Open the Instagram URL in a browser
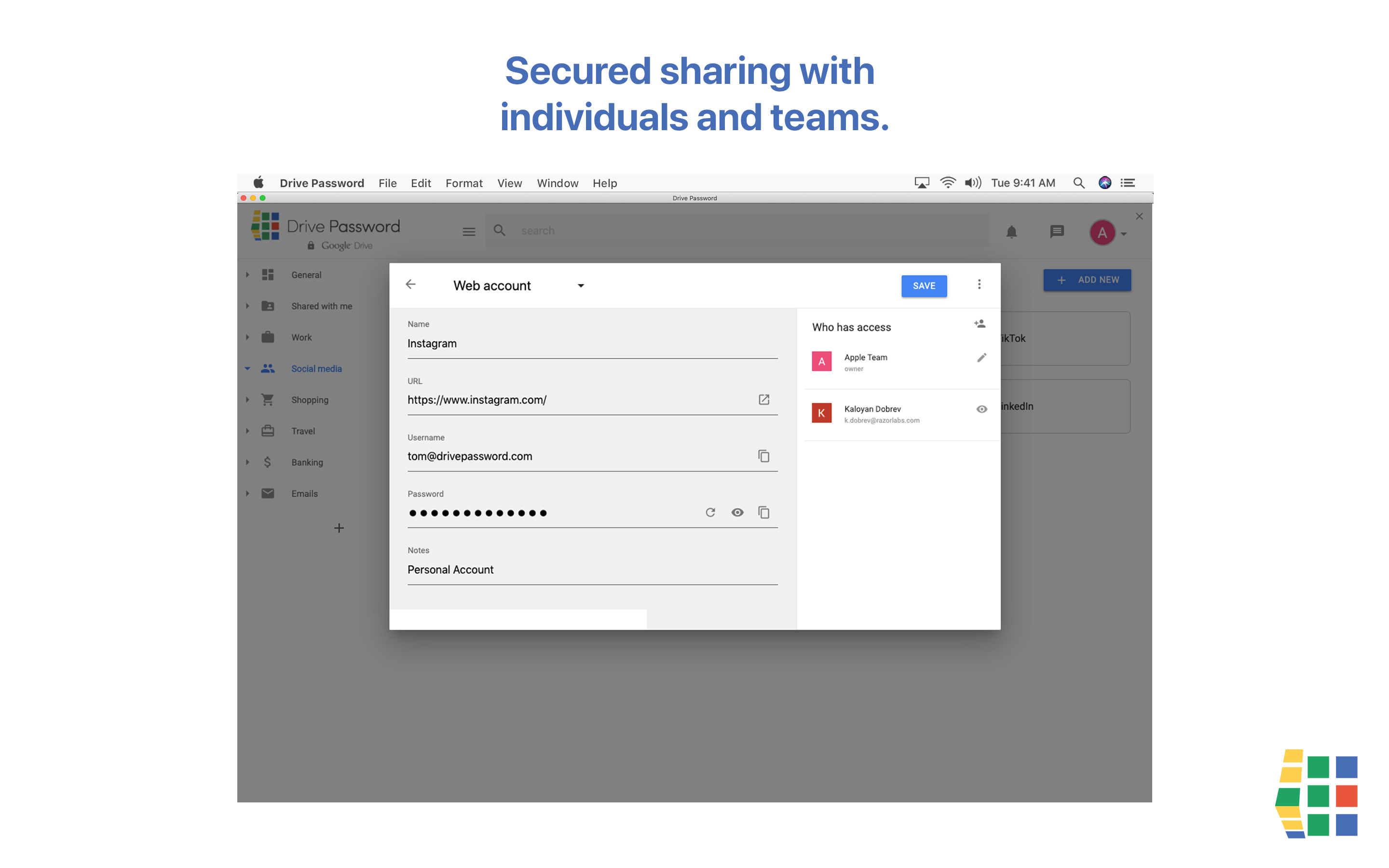The width and height of the screenshot is (1389, 868). pos(764,400)
